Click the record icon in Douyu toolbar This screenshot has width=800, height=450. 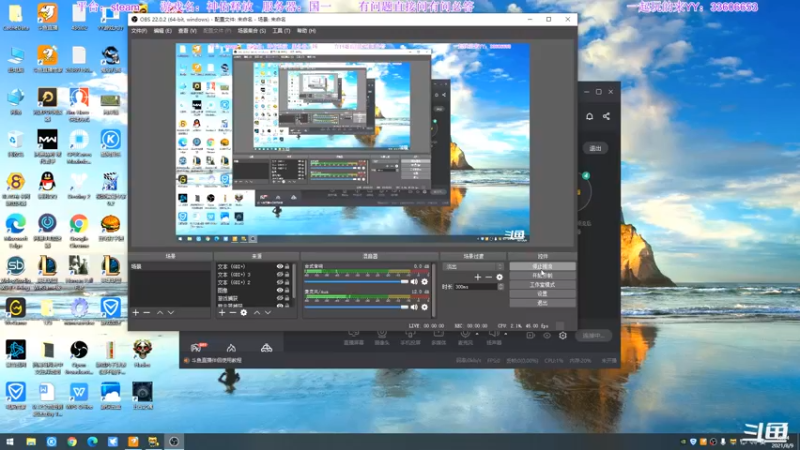click(531, 336)
